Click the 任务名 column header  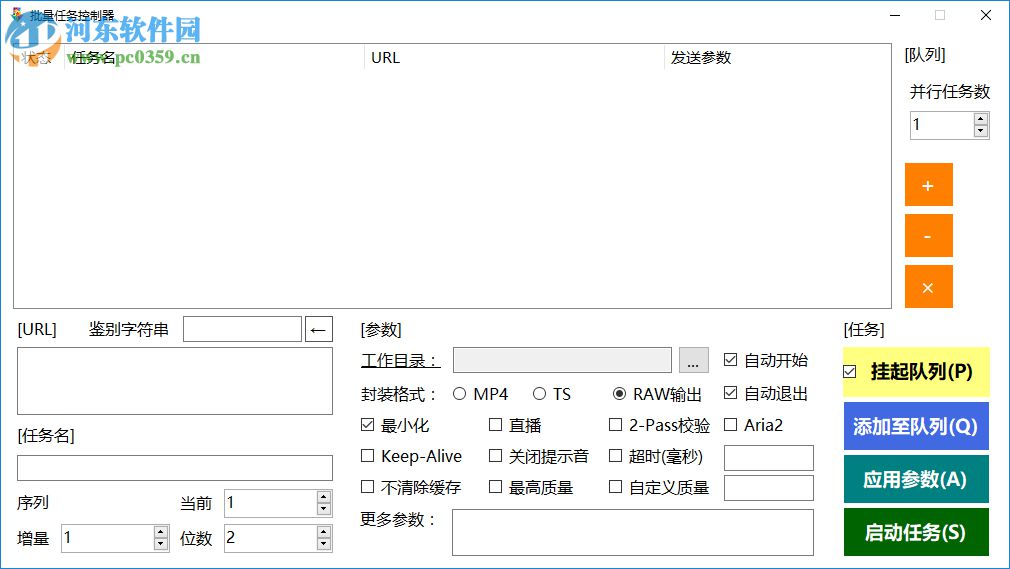click(x=214, y=57)
